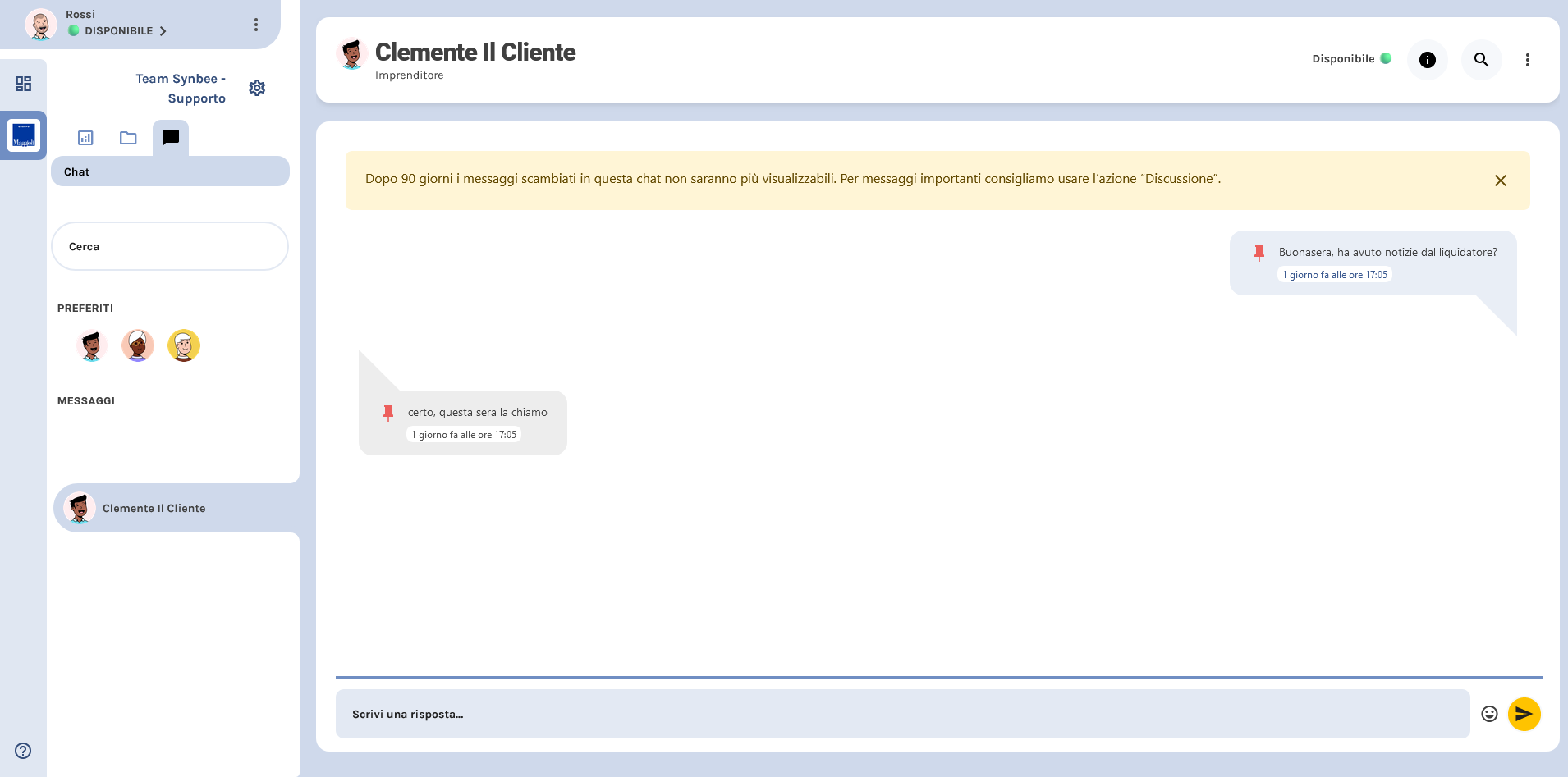The height and width of the screenshot is (777, 1568).
Task: Open the folder files tab
Action: point(128,138)
